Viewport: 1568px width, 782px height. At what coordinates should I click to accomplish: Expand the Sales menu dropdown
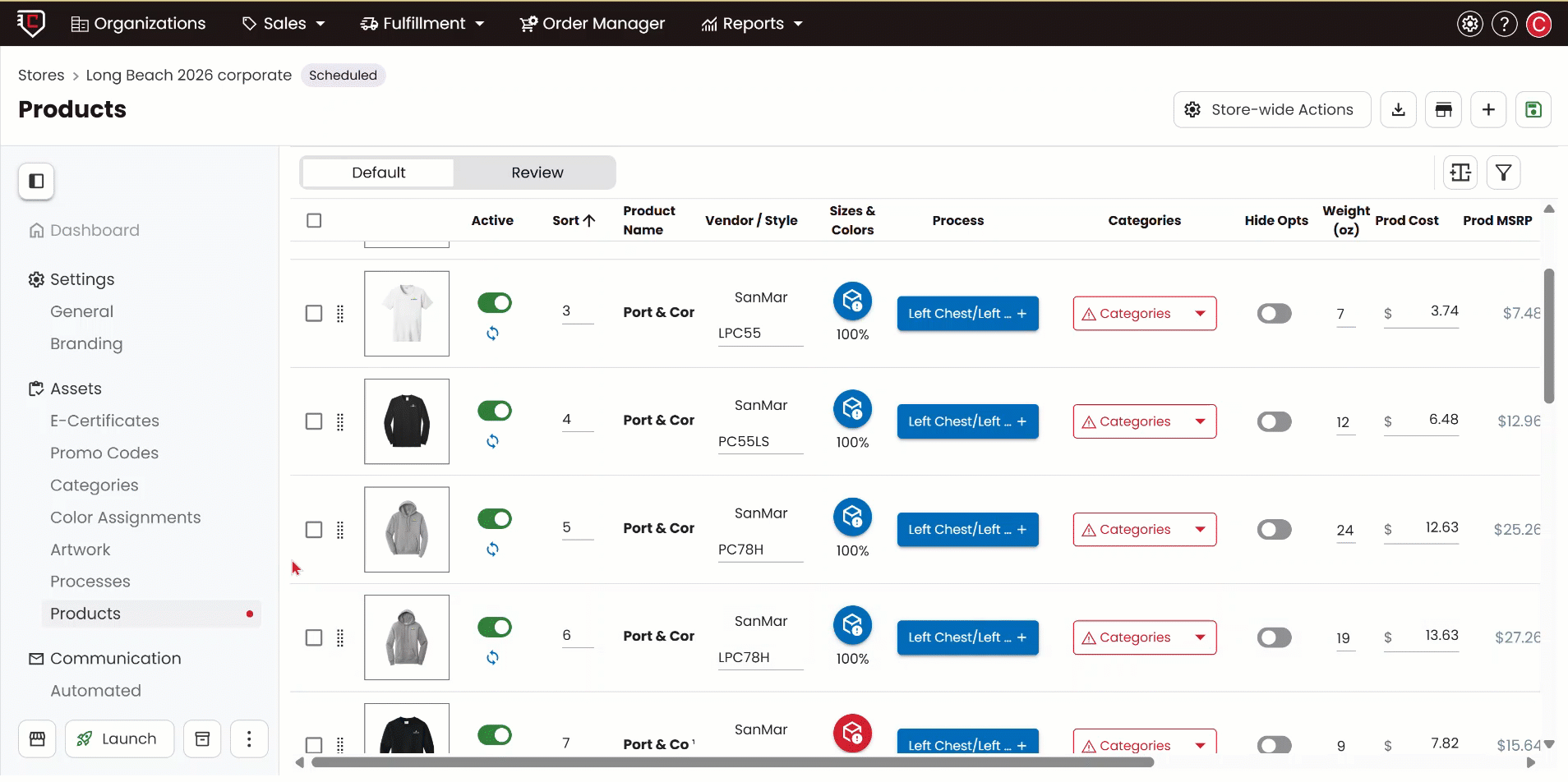pos(284,24)
